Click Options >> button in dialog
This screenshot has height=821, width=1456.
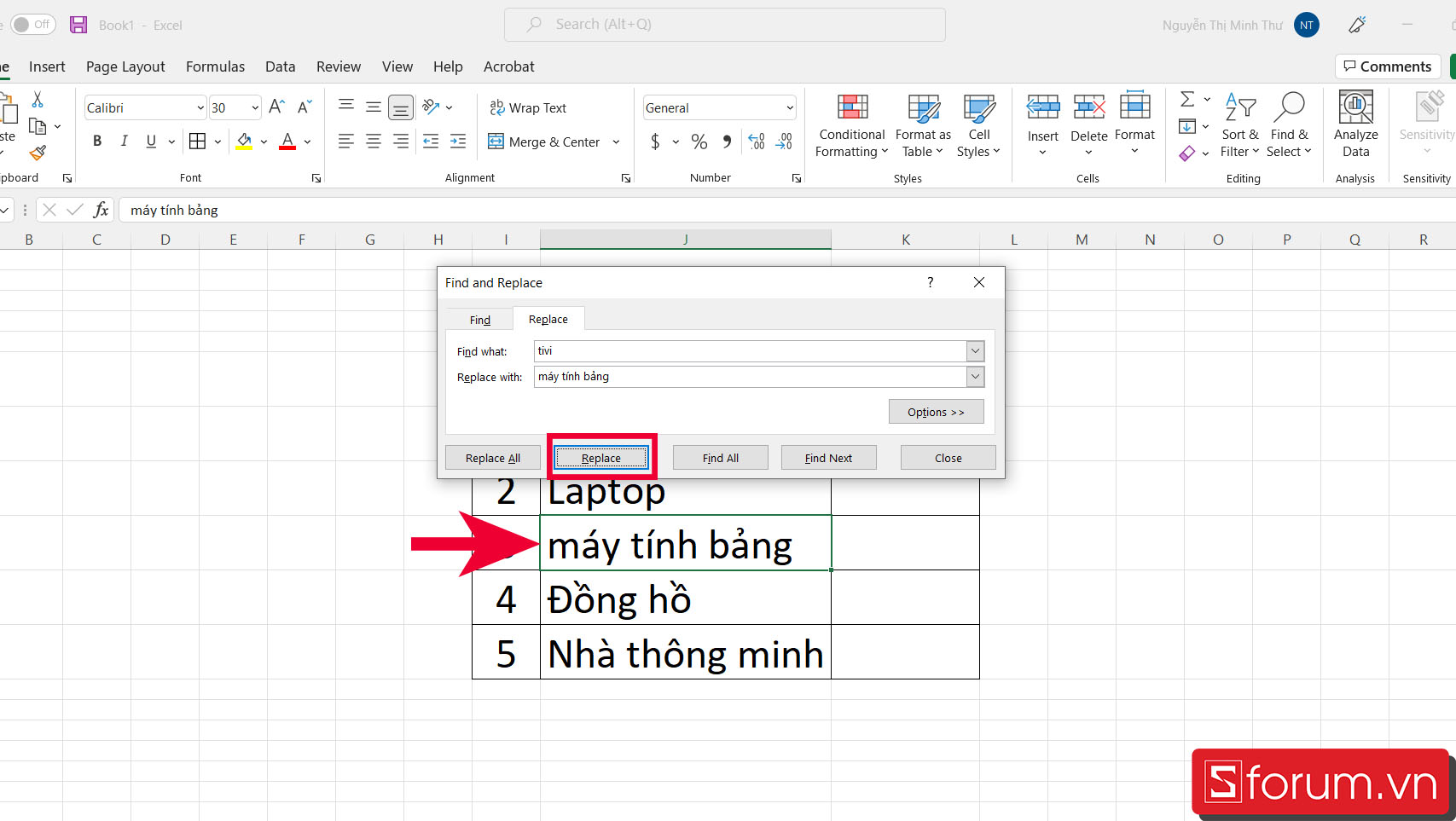(936, 412)
